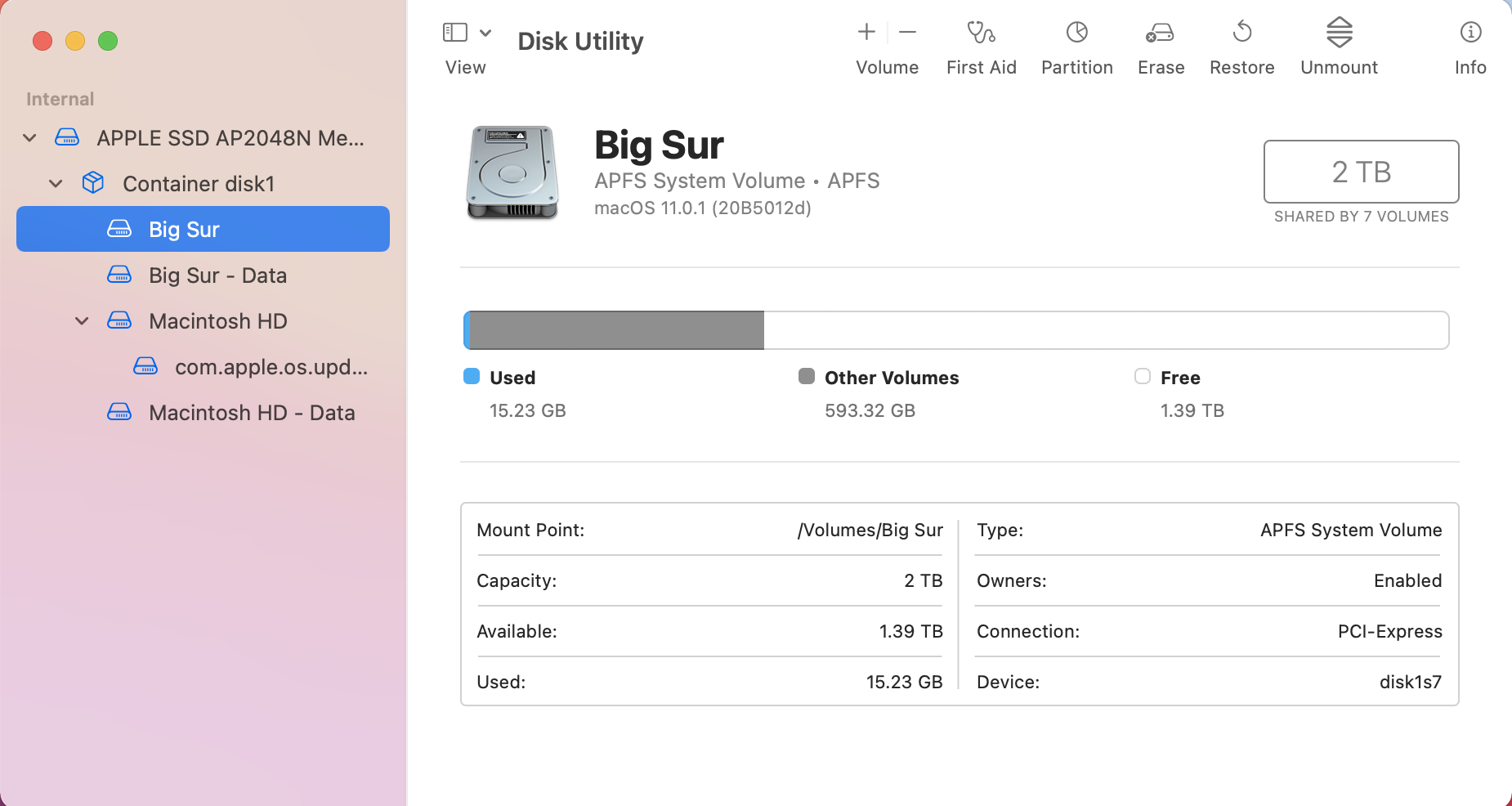
Task: Select com.apple.os.upd... snapshot row
Action: point(203,367)
